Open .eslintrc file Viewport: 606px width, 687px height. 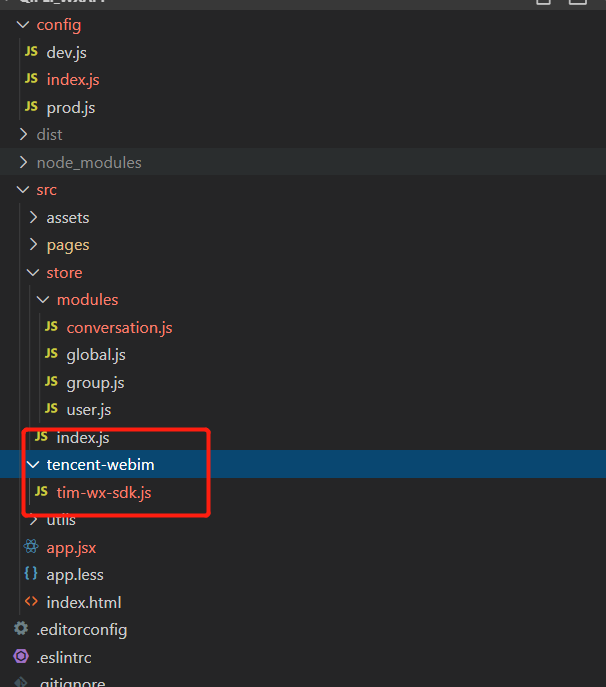click(x=64, y=658)
